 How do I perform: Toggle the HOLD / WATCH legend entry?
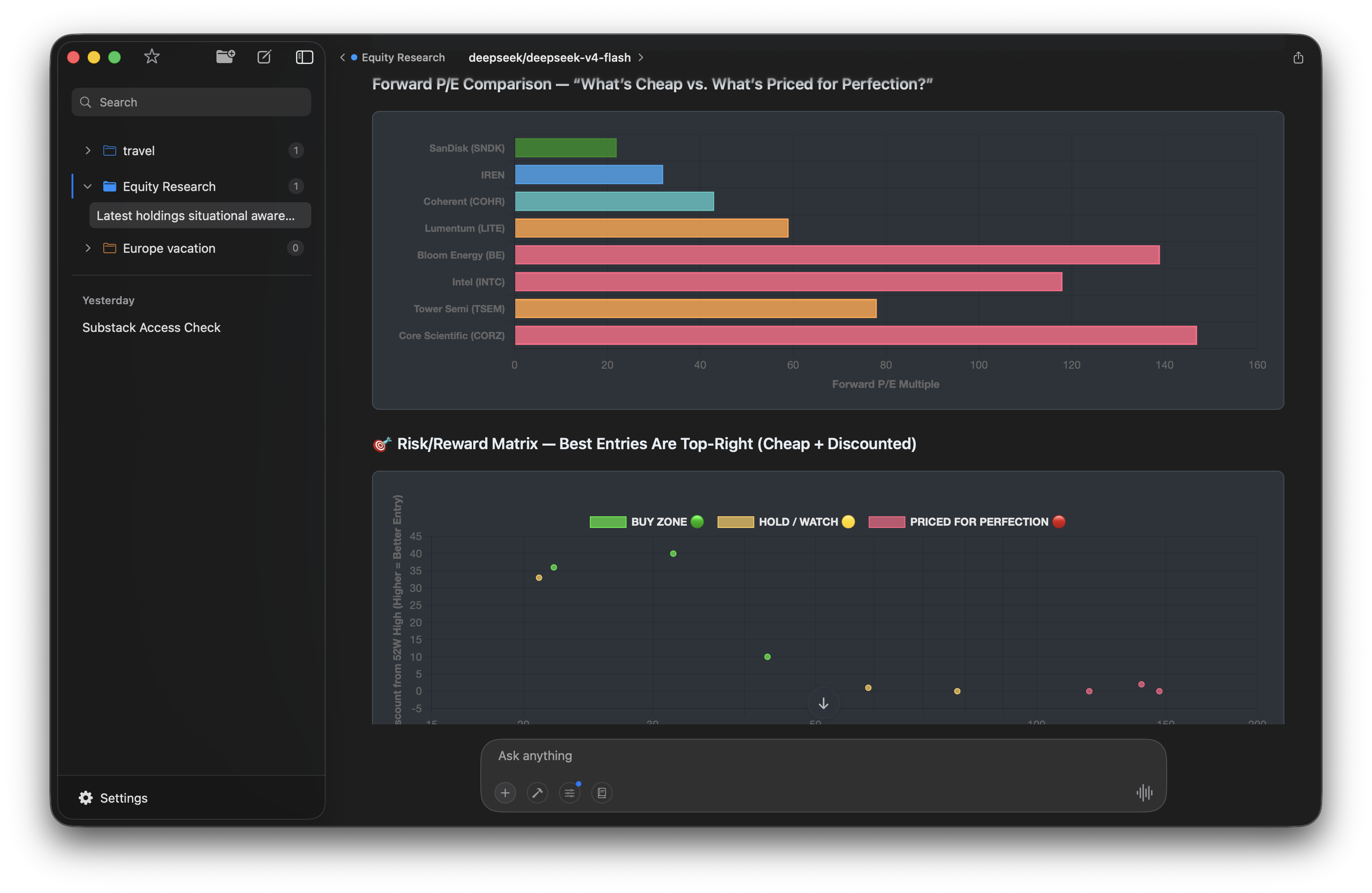786,522
